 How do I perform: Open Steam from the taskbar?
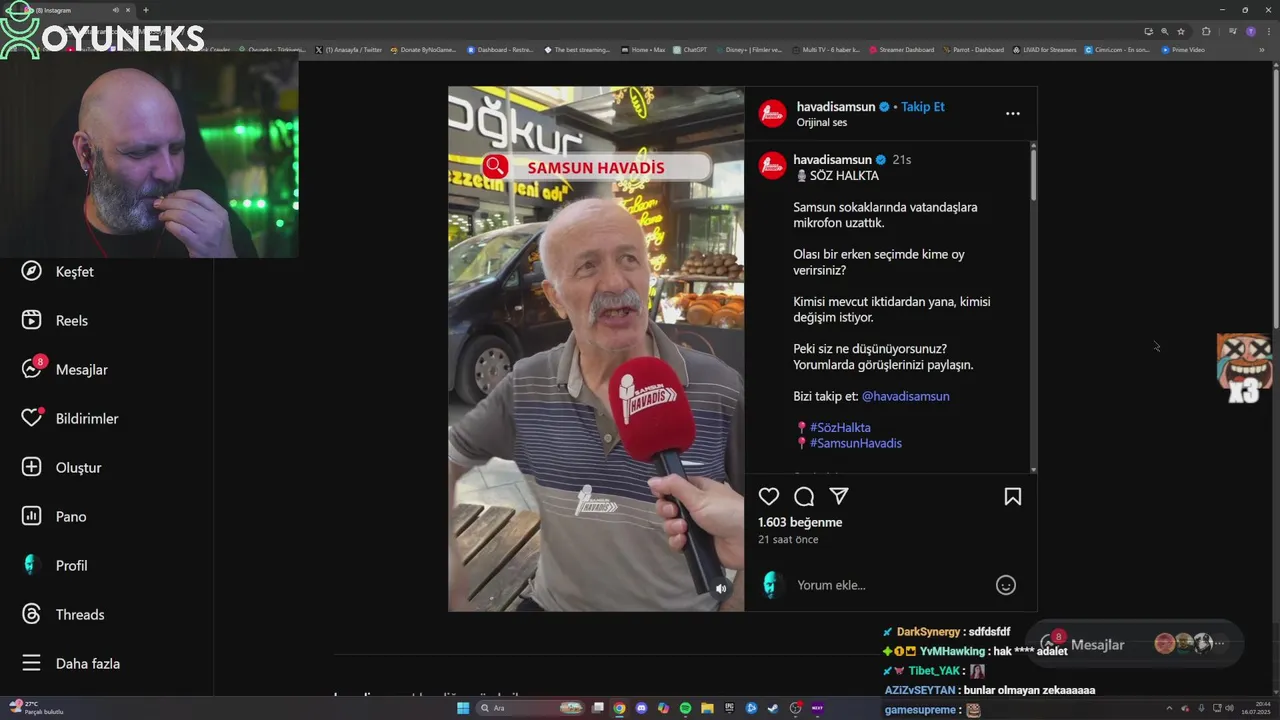pyautogui.click(x=773, y=708)
